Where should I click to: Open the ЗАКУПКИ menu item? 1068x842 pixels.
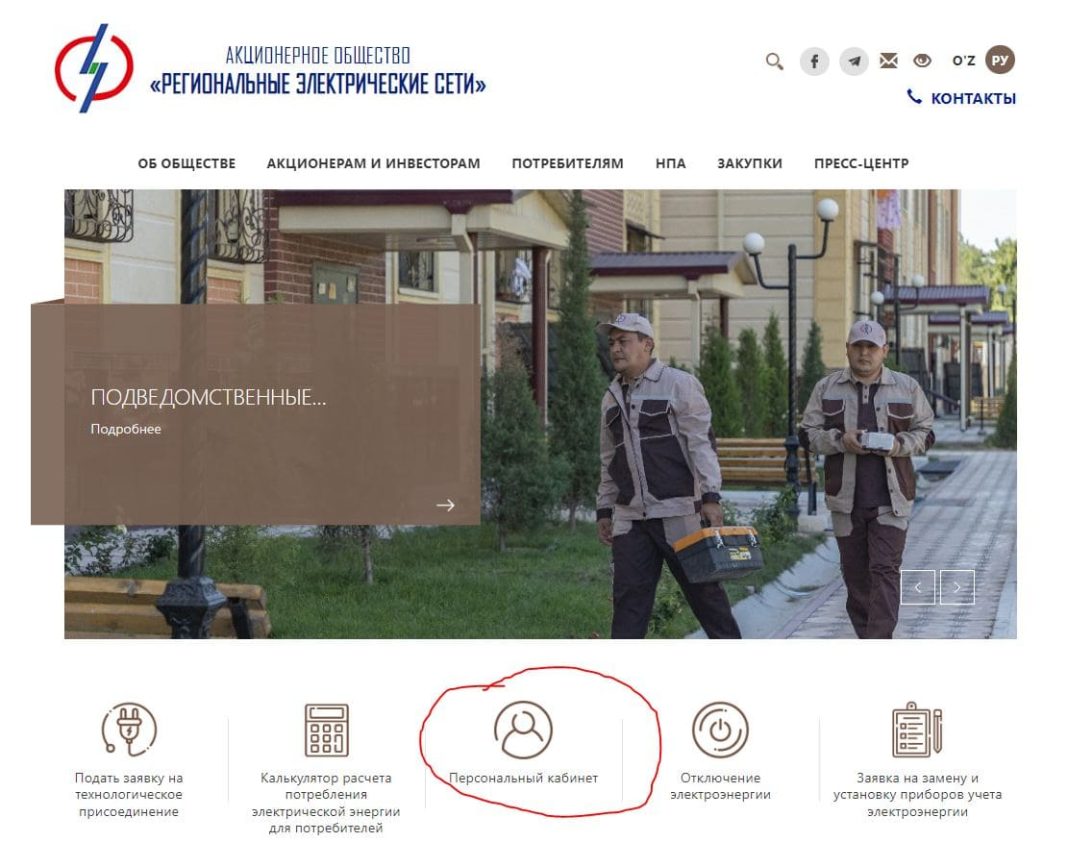click(x=749, y=164)
